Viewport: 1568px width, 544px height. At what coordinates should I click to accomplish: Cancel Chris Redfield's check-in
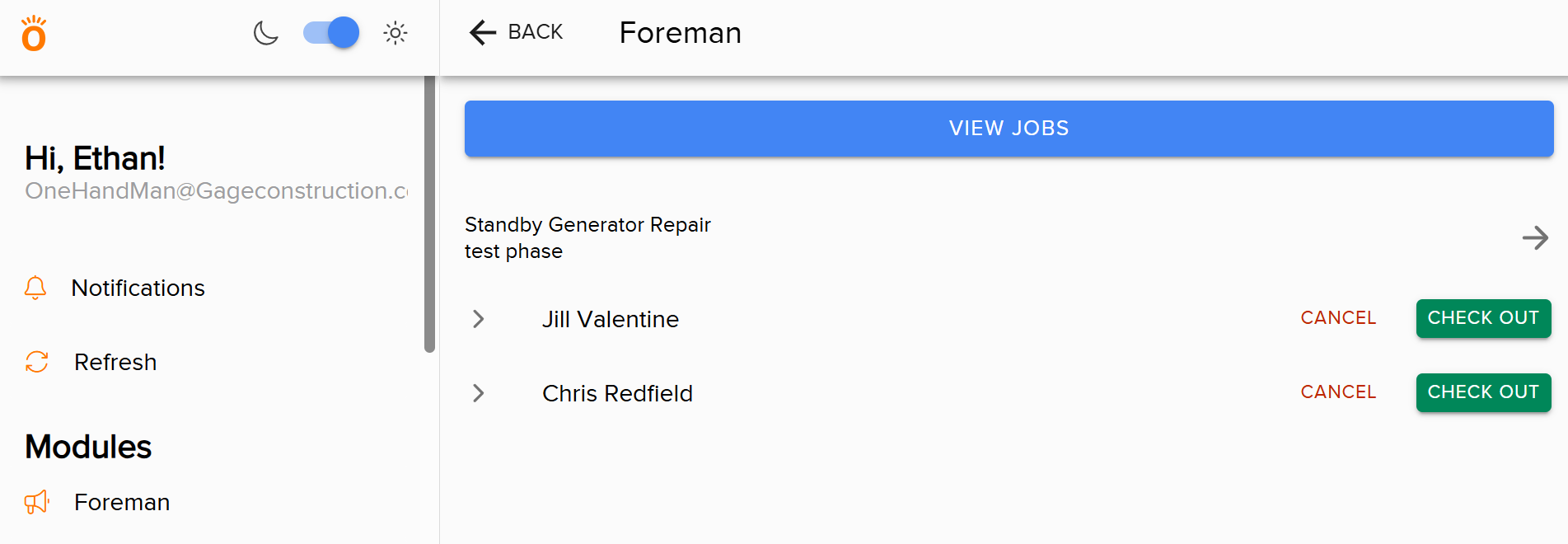pos(1338,392)
